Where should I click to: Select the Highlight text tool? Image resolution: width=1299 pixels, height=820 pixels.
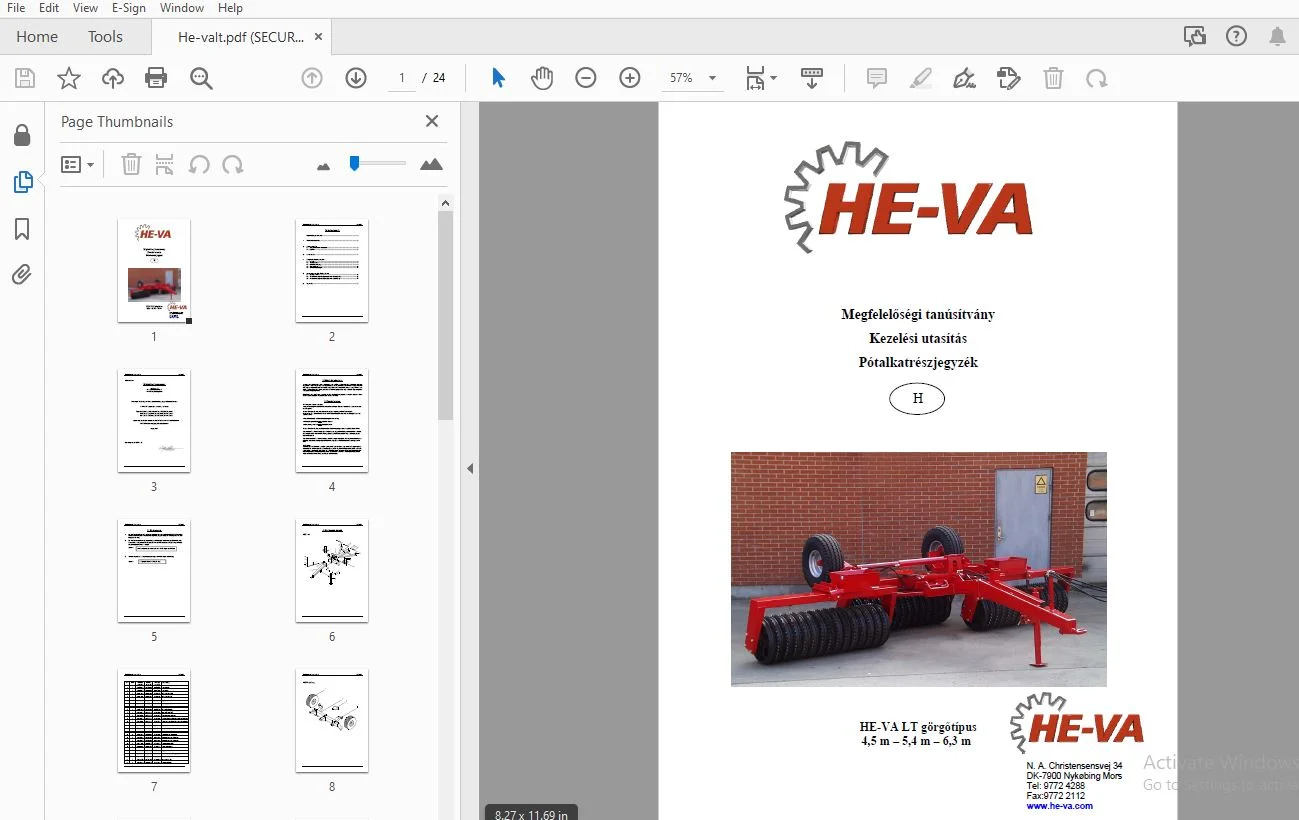point(921,78)
